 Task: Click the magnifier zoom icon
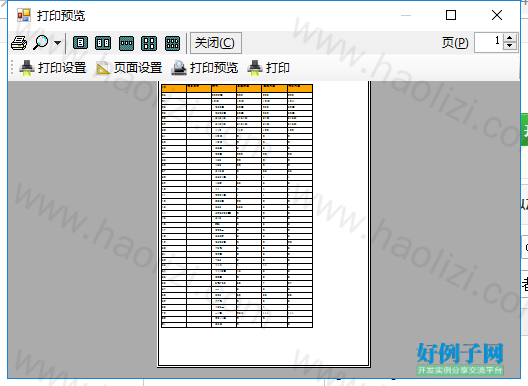[x=41, y=42]
